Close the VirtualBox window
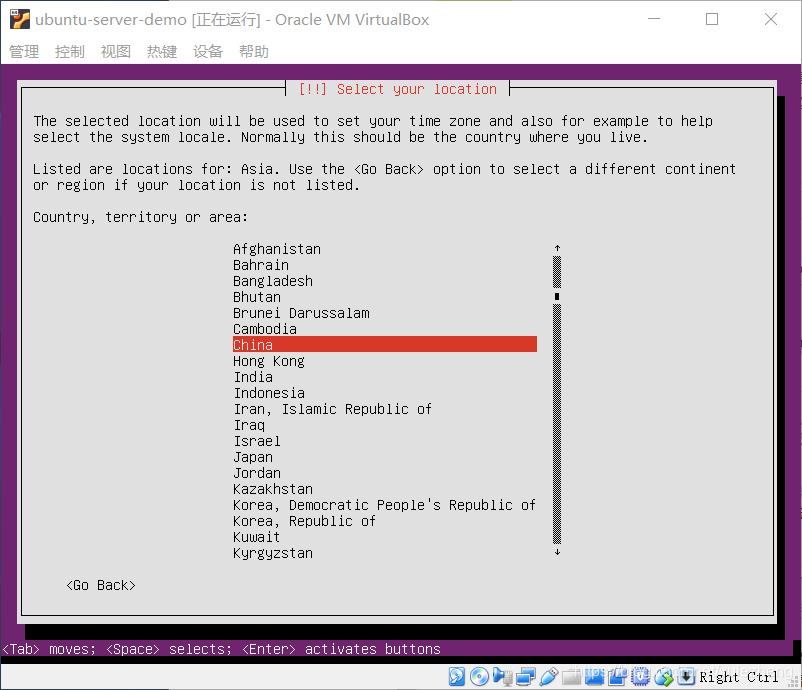The width and height of the screenshot is (802, 690). [771, 19]
